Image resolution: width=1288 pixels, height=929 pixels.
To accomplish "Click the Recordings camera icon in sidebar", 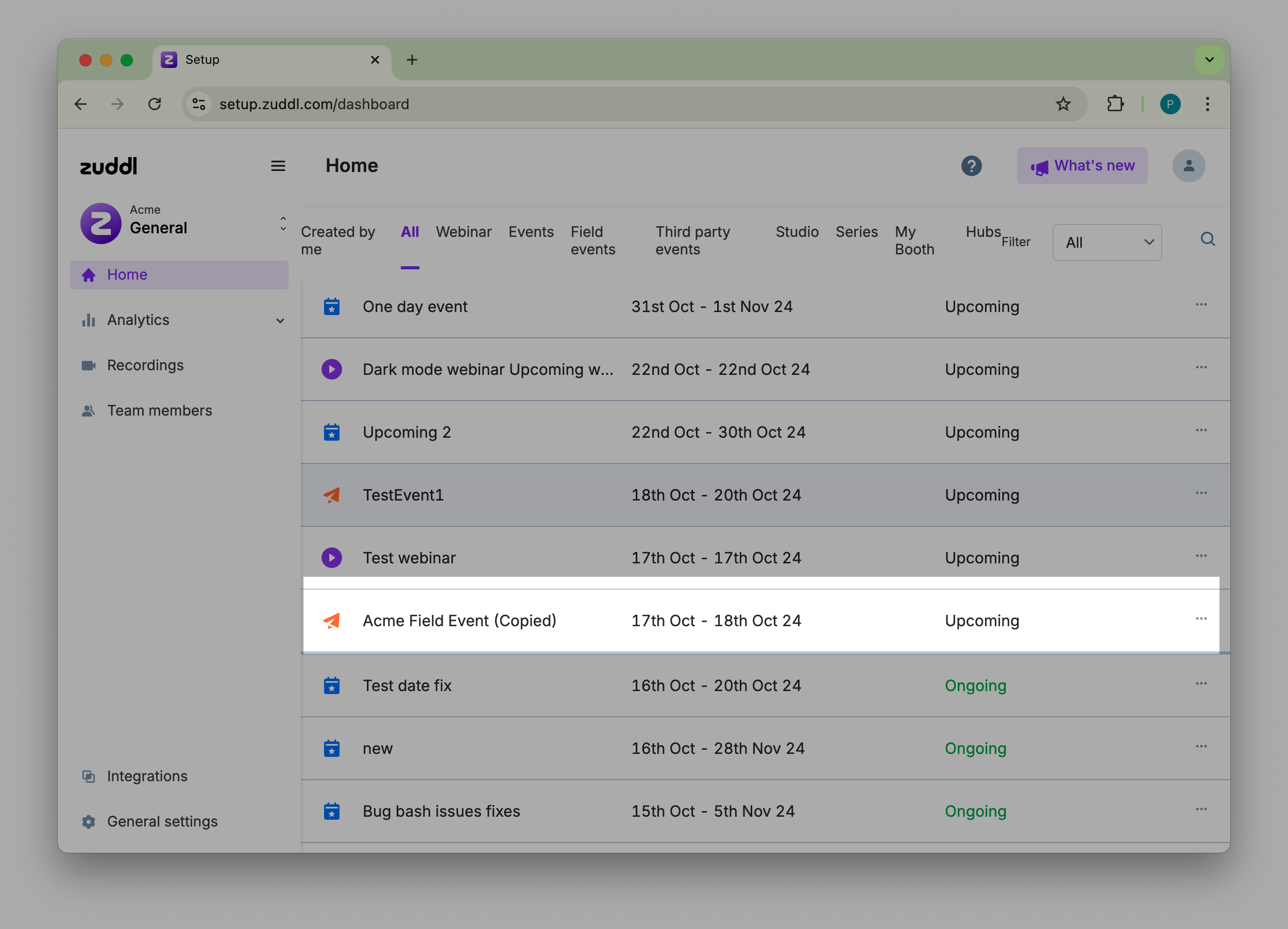I will coord(89,366).
